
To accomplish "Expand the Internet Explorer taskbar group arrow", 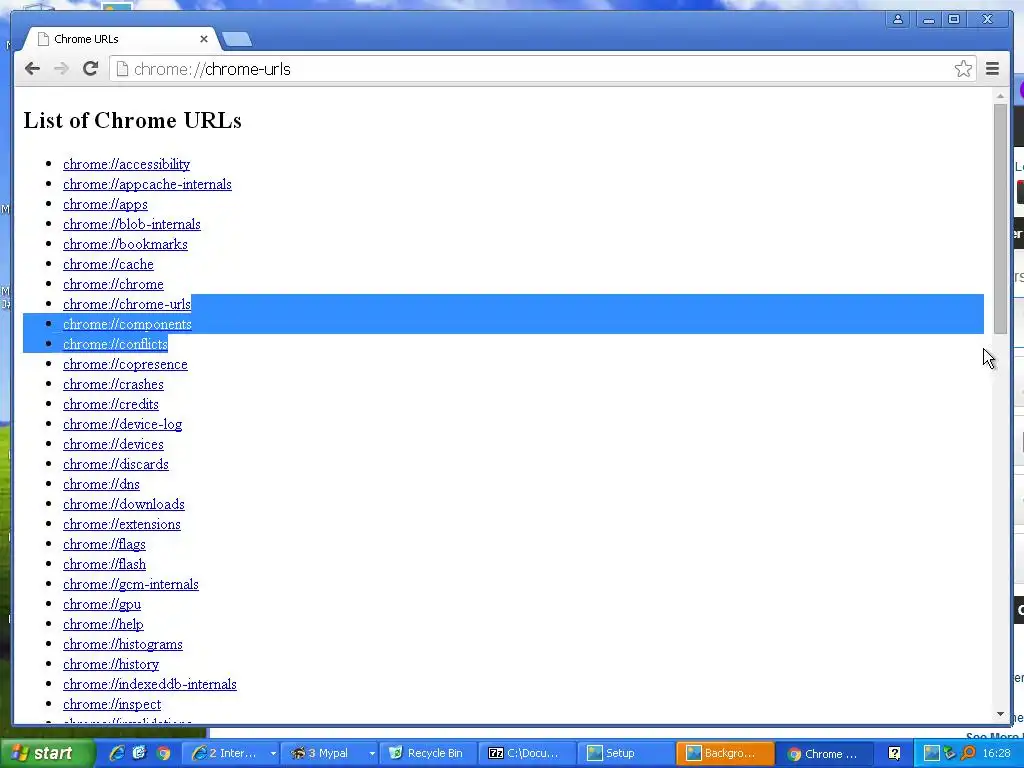I will pos(273,754).
